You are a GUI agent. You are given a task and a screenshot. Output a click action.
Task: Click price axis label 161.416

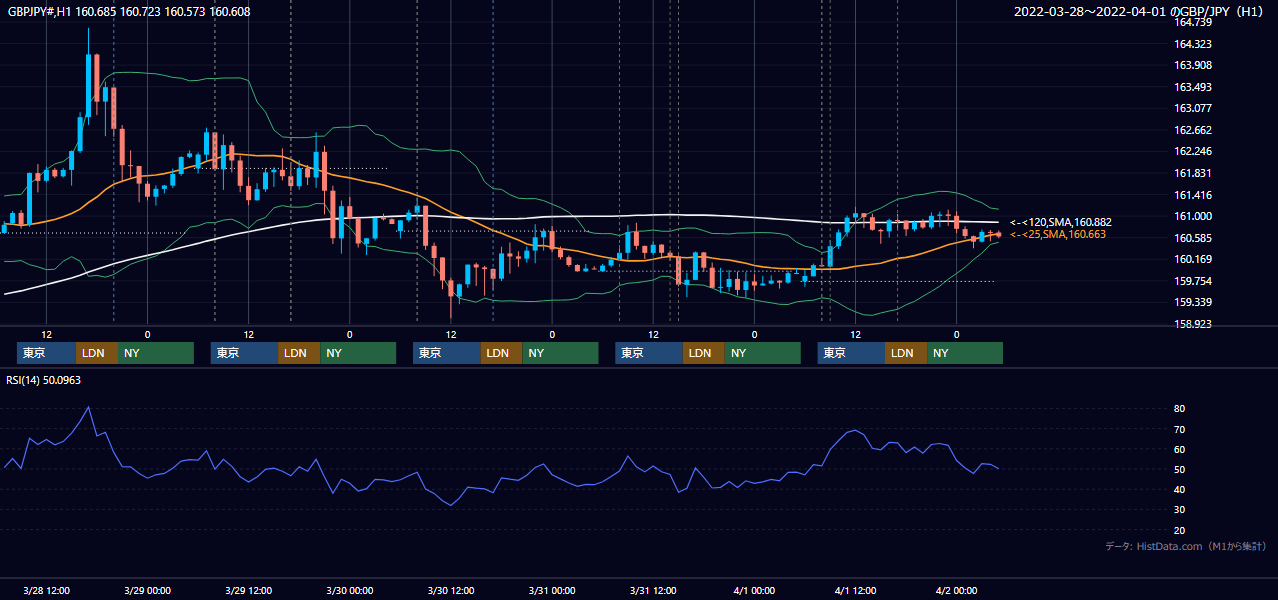point(1192,195)
